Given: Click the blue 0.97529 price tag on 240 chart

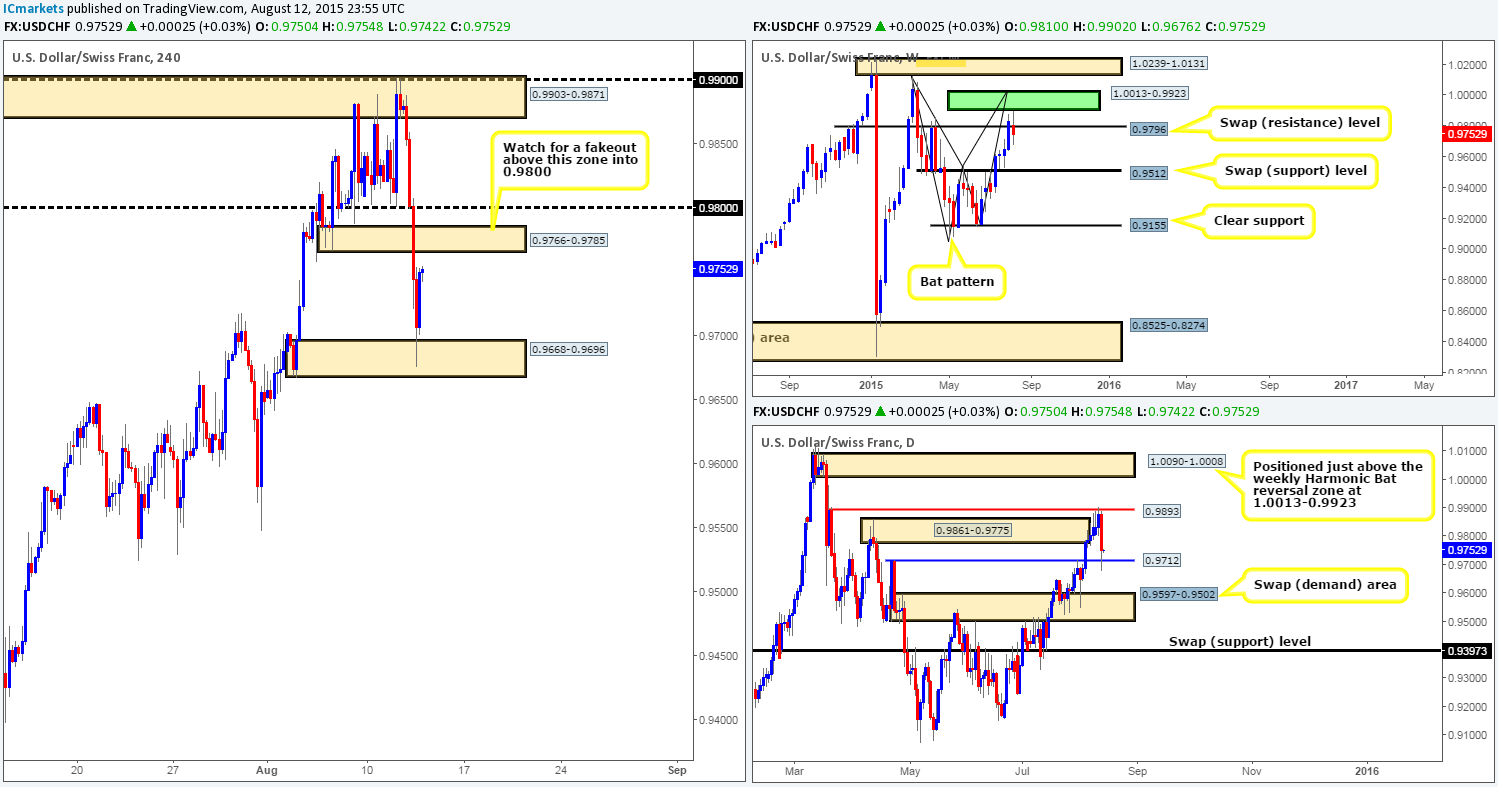Looking at the screenshot, I should [x=718, y=269].
